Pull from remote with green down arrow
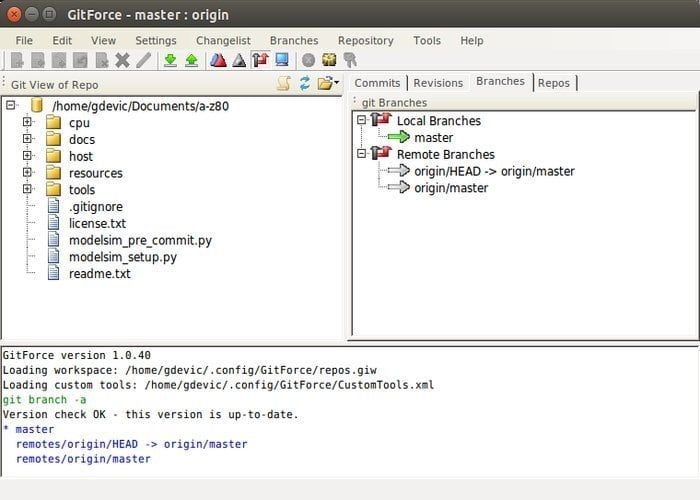Image resolution: width=700 pixels, height=500 pixels. 170,60
